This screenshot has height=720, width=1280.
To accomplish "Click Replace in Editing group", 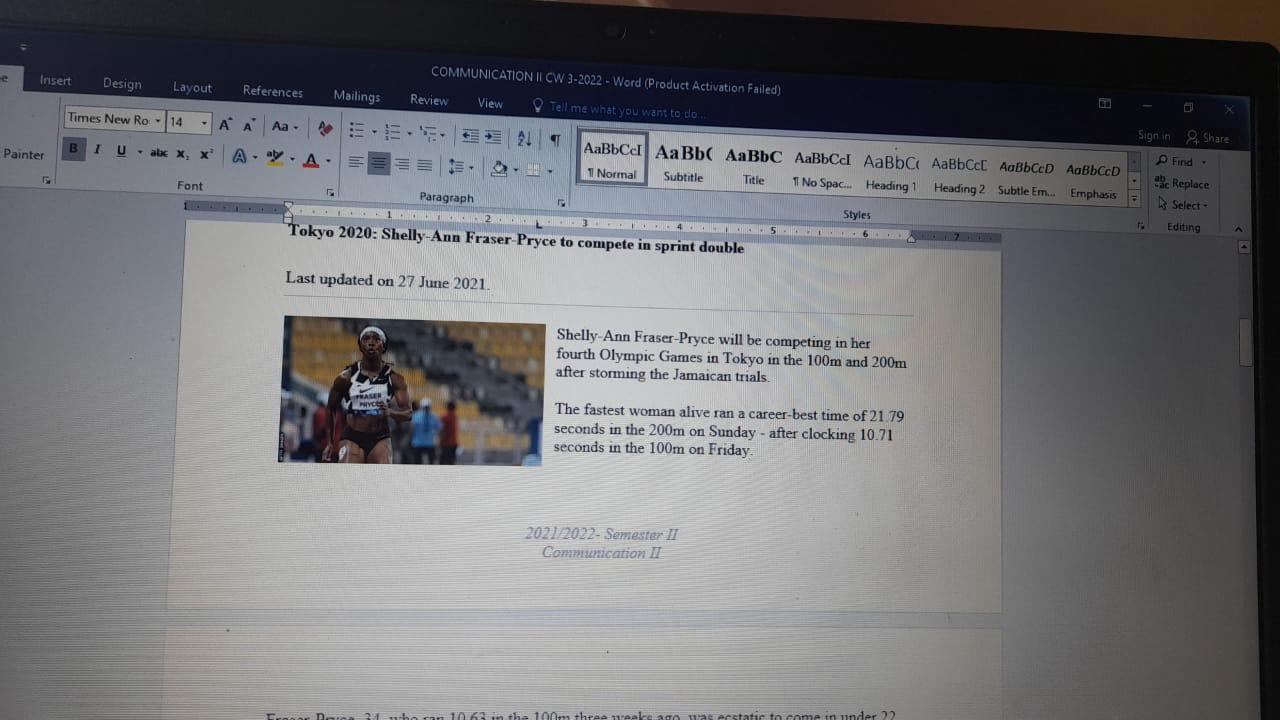I will point(1182,183).
